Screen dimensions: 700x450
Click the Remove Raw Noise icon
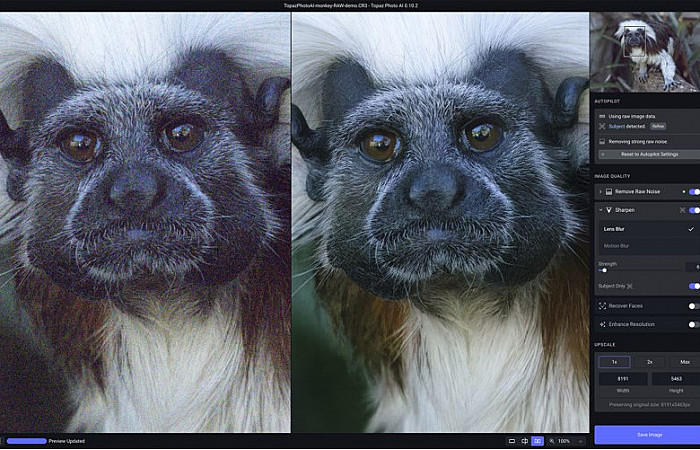click(x=608, y=191)
